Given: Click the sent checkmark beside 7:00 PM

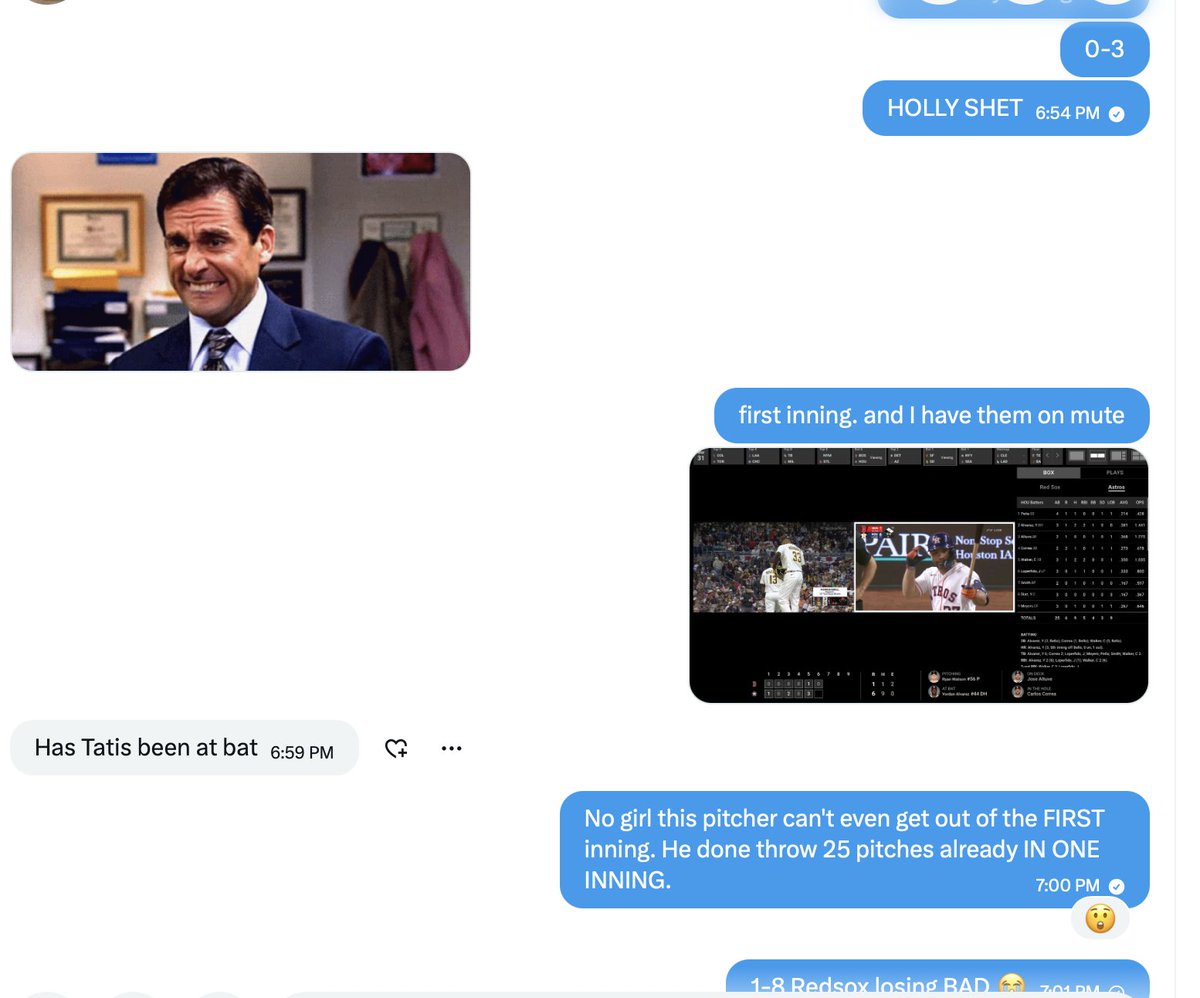Looking at the screenshot, I should click(1117, 887).
